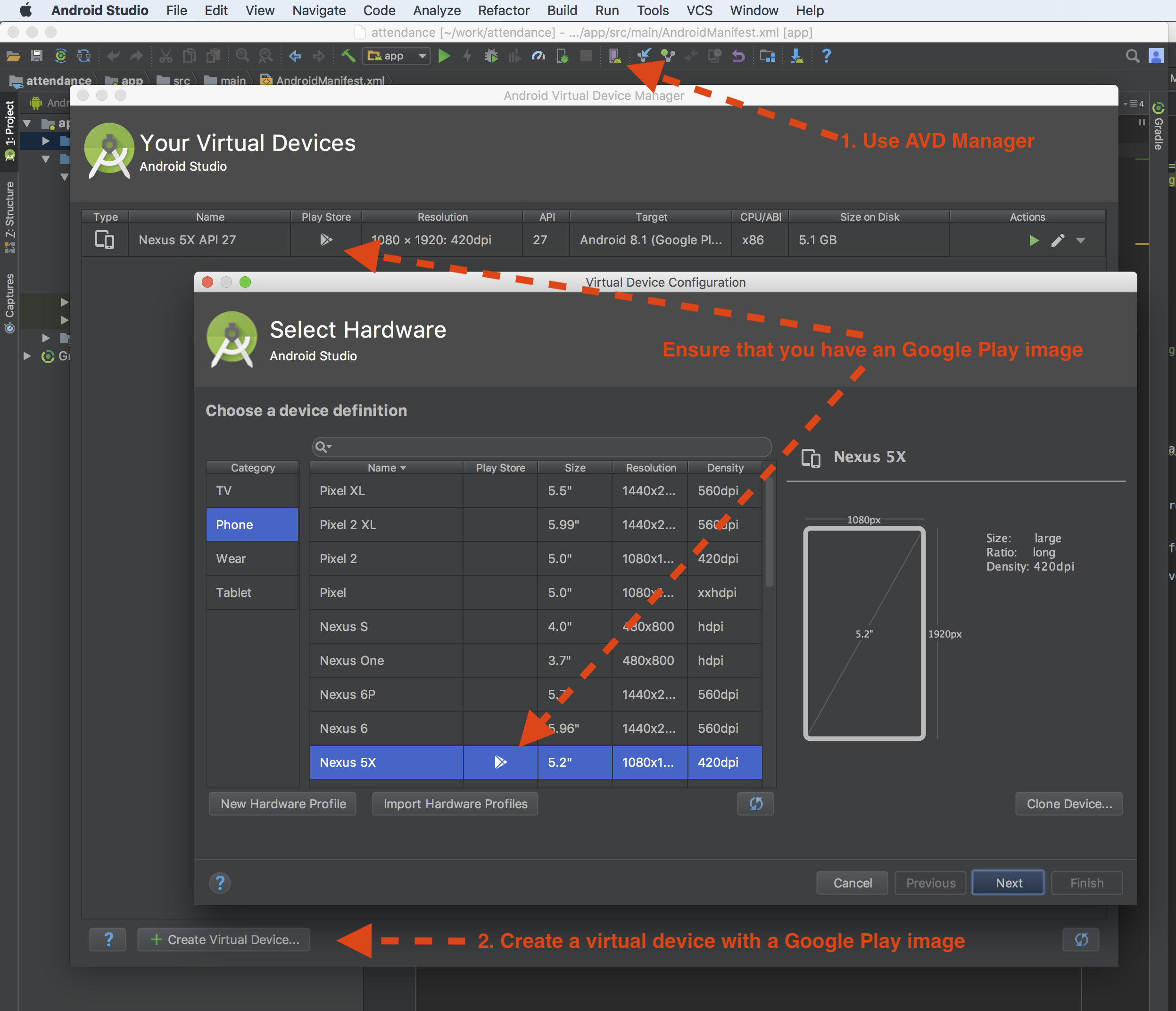Click the VCS Commit branch icon
1176x1011 pixels.
click(668, 56)
